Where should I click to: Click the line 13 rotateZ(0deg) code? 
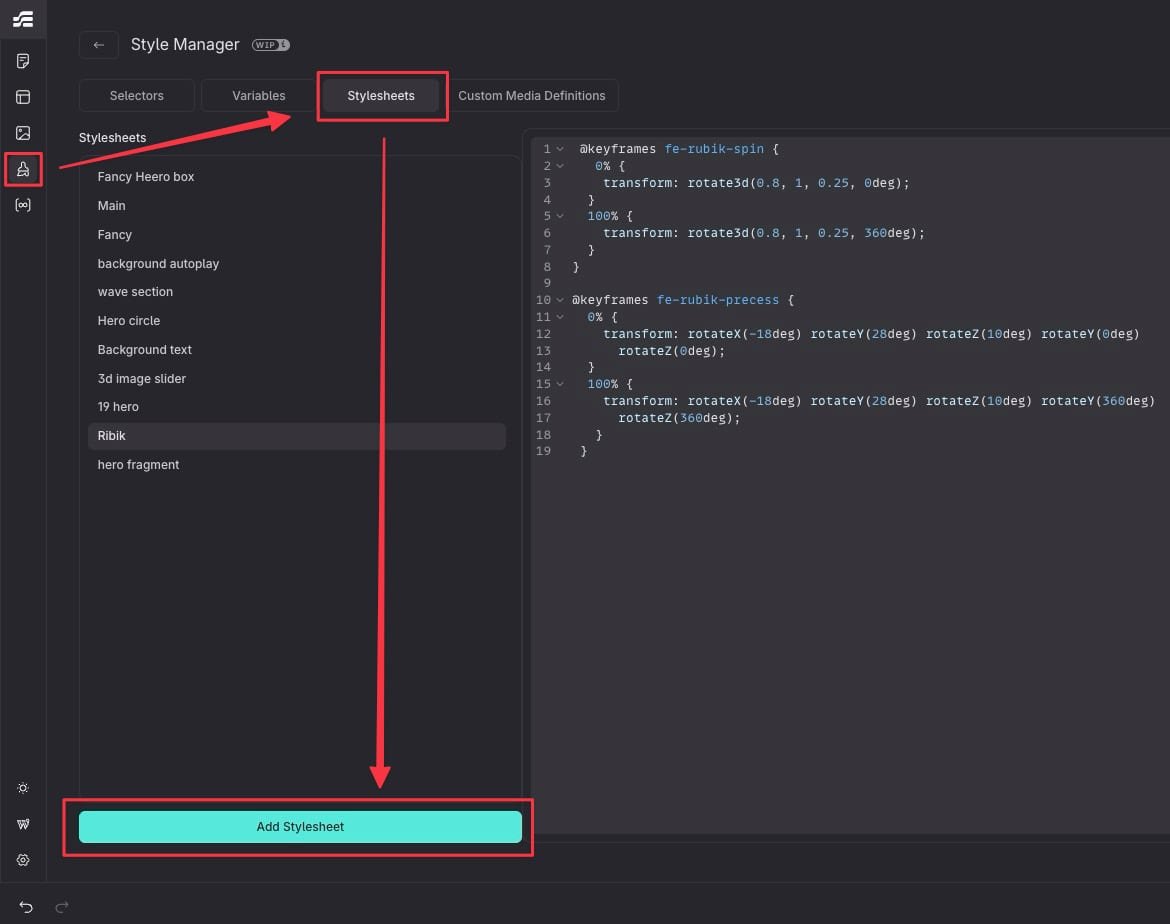click(672, 351)
